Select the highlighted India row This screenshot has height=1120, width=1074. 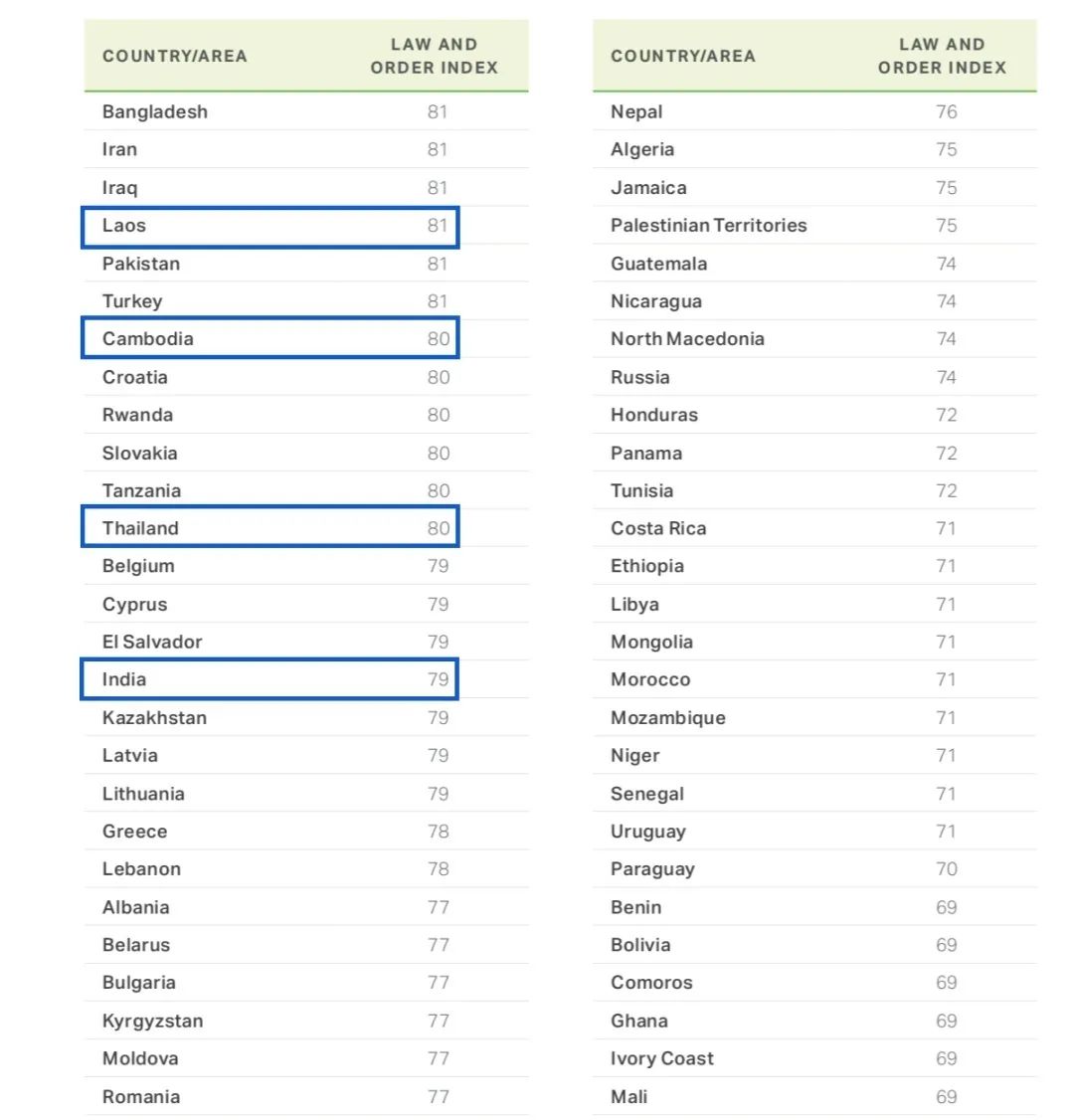[269, 678]
